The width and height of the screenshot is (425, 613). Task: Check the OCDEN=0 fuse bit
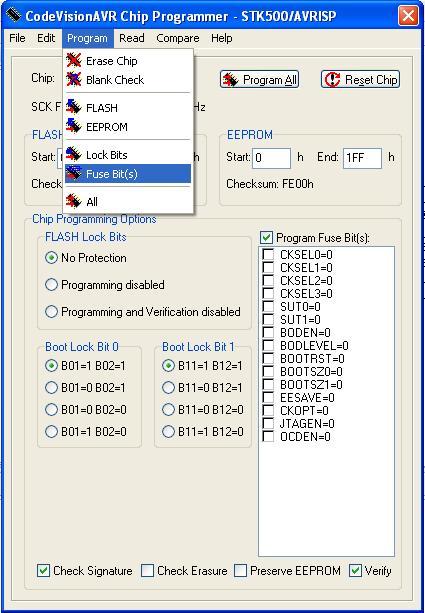[268, 436]
